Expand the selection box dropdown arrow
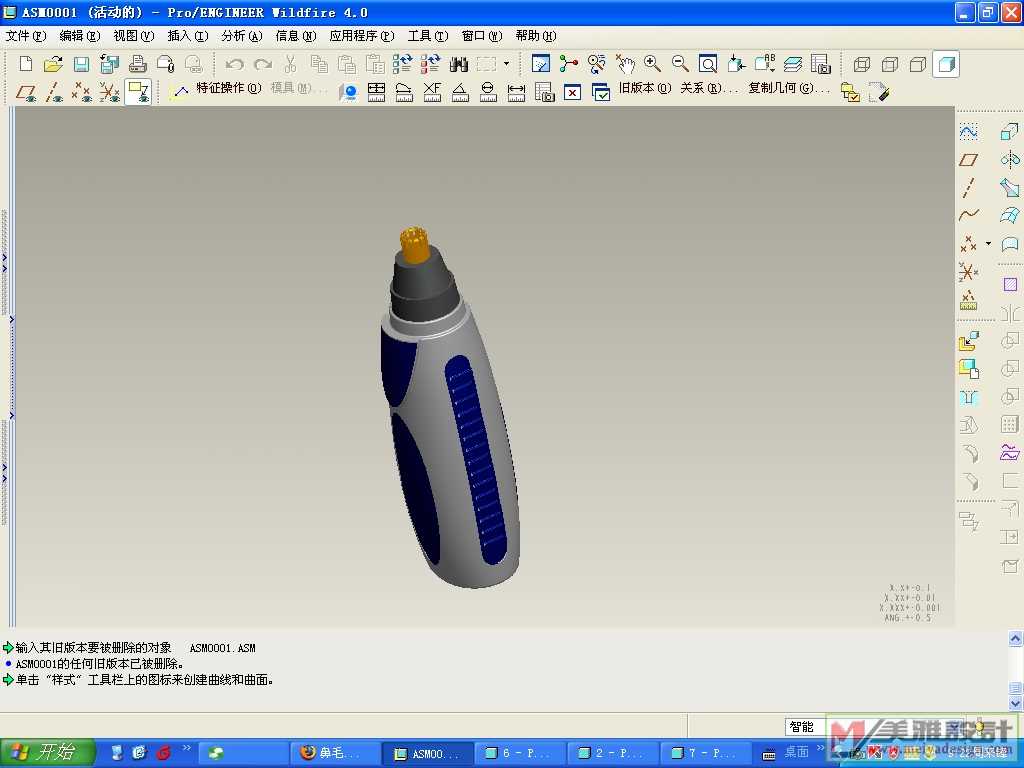Screen dimensions: 1024x768 click(x=506, y=64)
